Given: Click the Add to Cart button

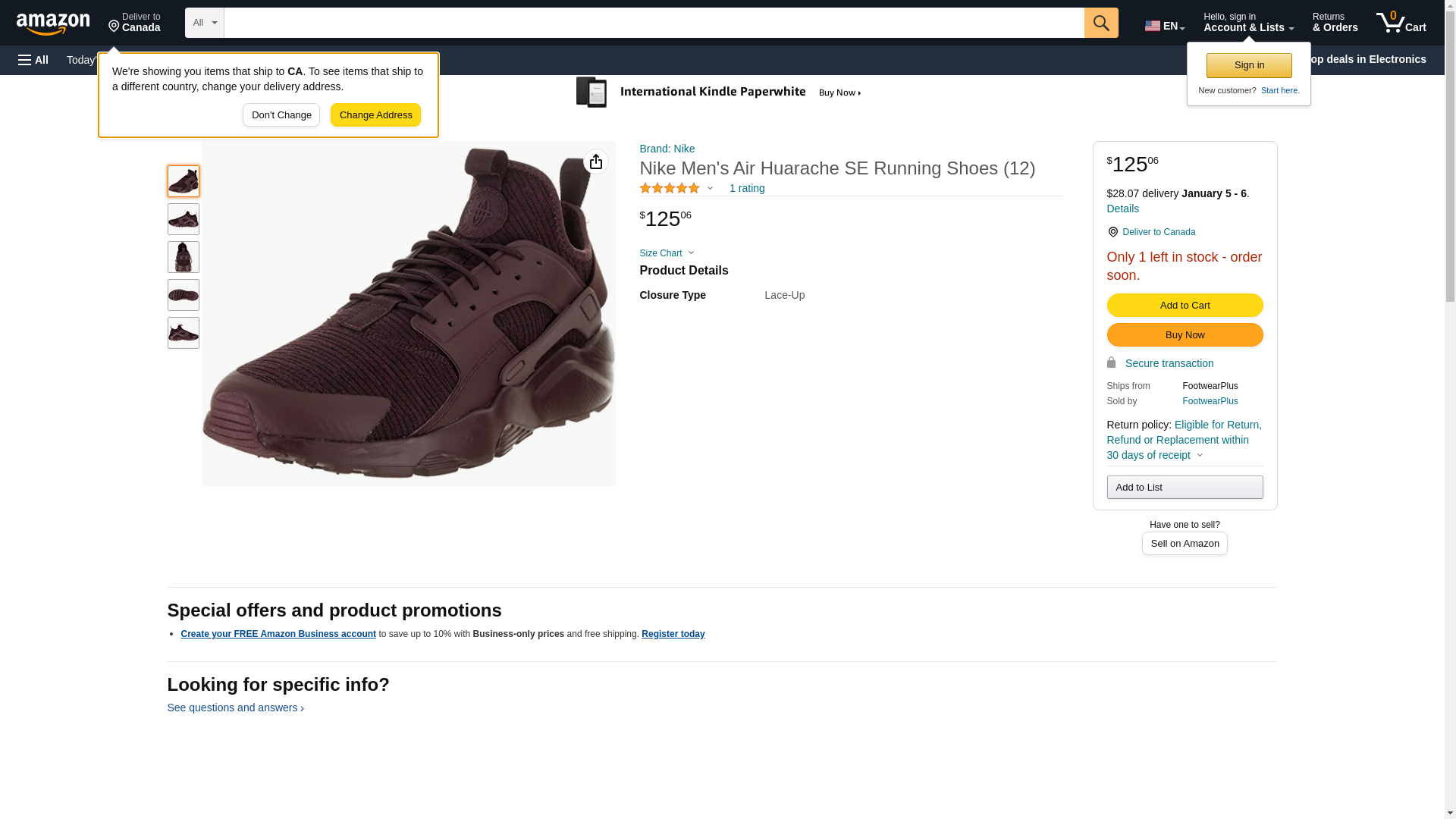Looking at the screenshot, I should coord(1185,305).
